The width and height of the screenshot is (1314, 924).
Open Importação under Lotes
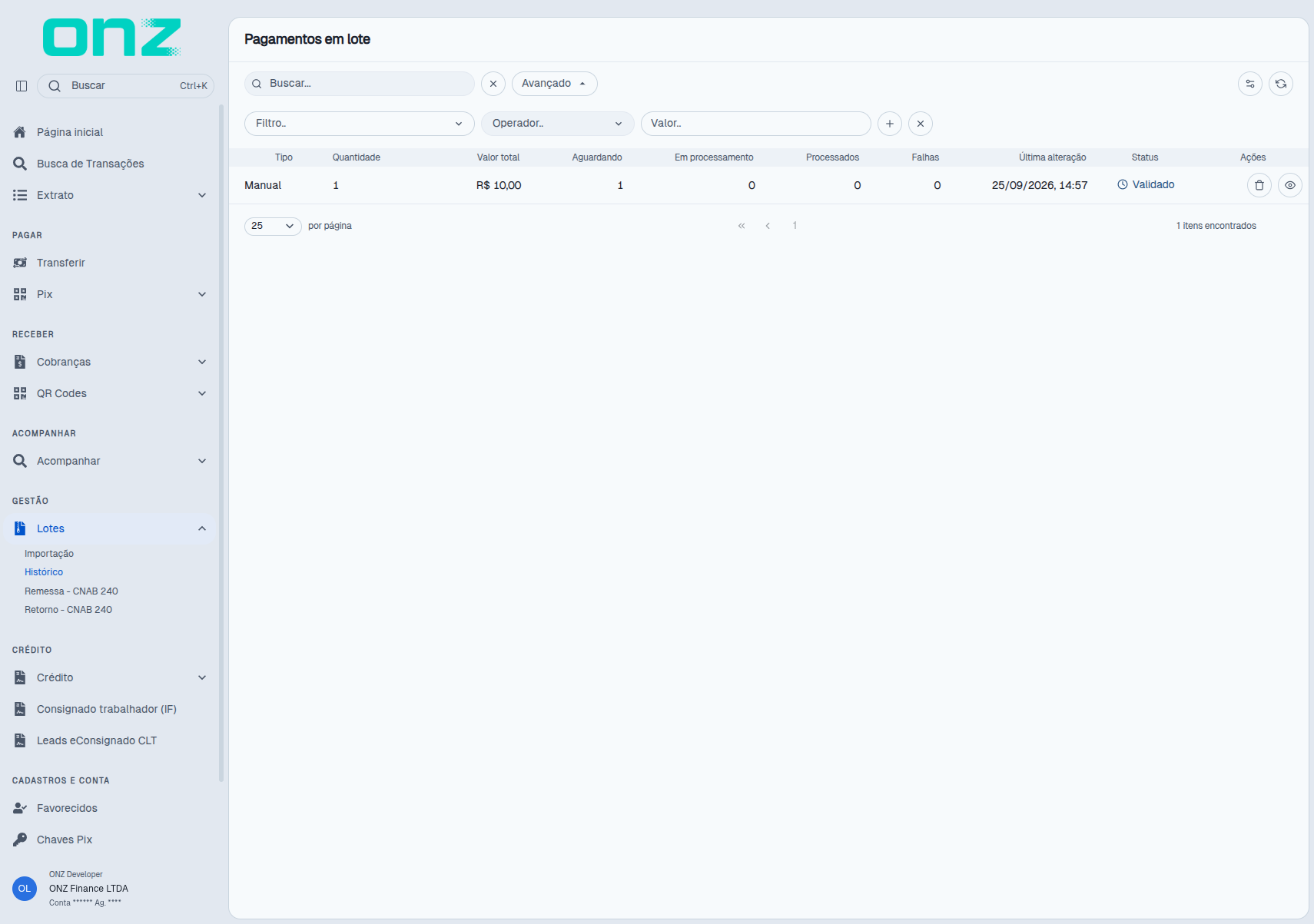49,554
